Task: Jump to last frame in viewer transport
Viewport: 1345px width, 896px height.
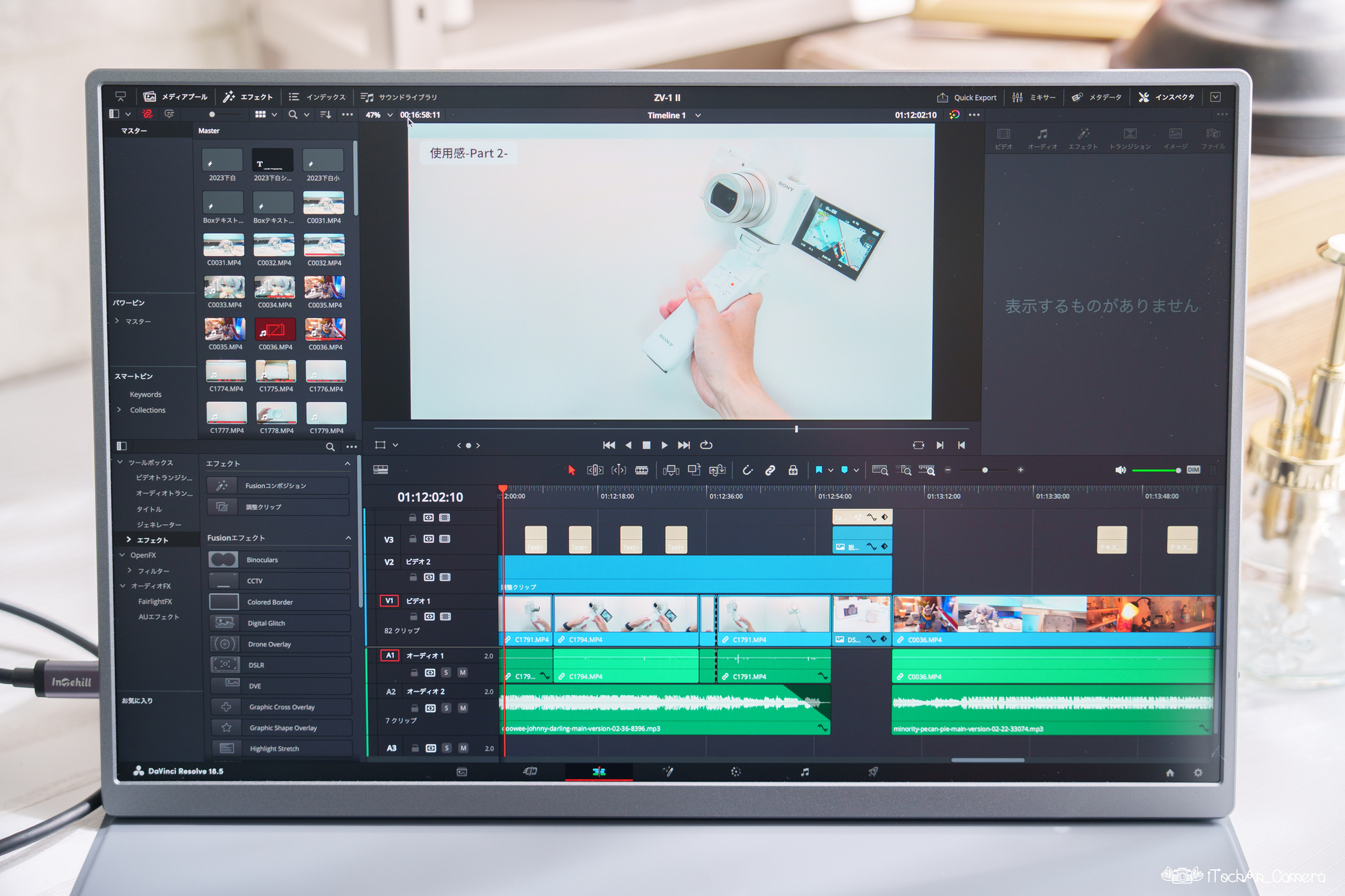Action: (x=684, y=445)
